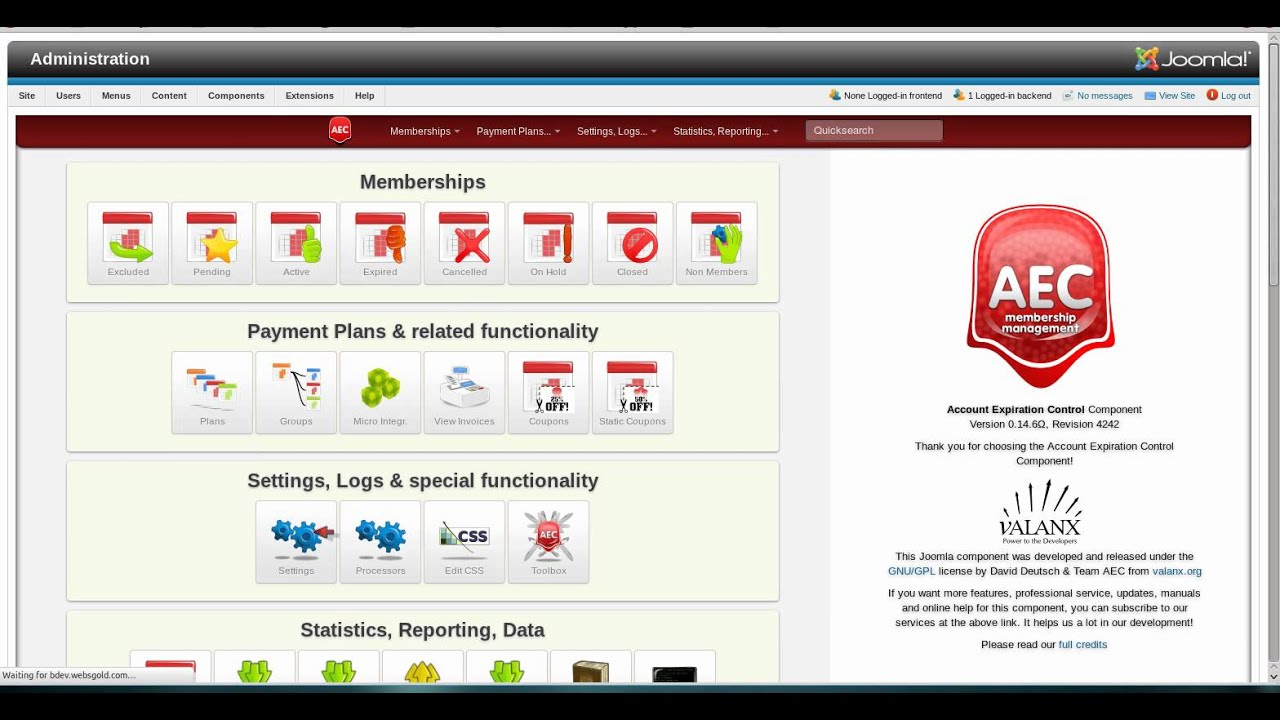Open the Micro Integr. icon

380,392
